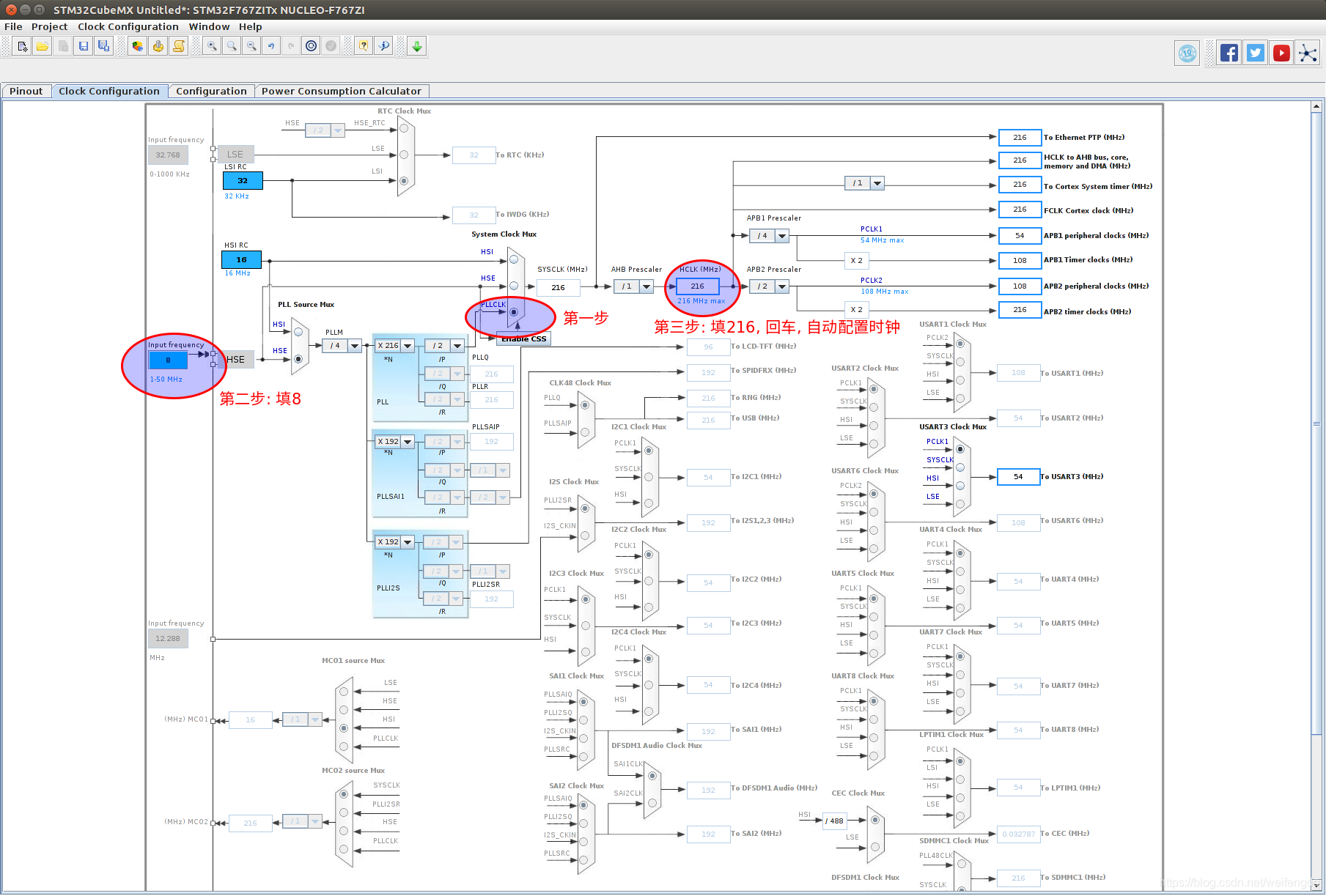Click the HSE input frequency field

point(169,360)
